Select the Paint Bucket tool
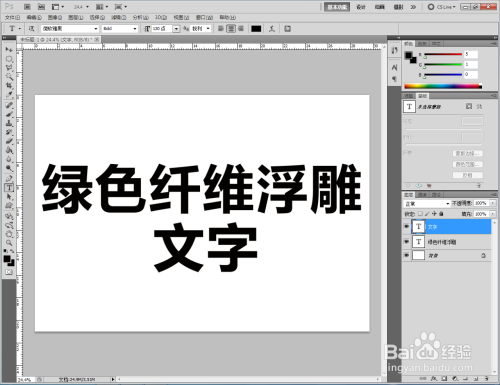This screenshot has width=500, height=385. point(9,150)
